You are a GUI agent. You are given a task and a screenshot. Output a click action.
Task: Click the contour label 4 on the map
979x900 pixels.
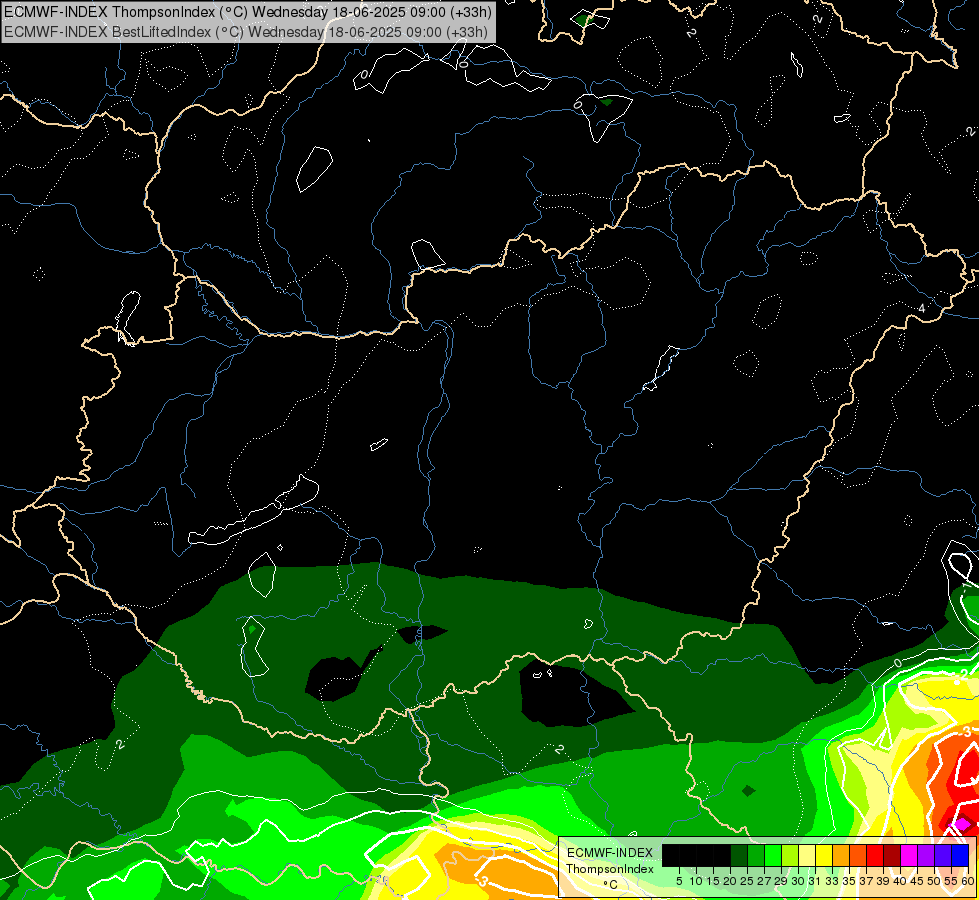pos(922,309)
